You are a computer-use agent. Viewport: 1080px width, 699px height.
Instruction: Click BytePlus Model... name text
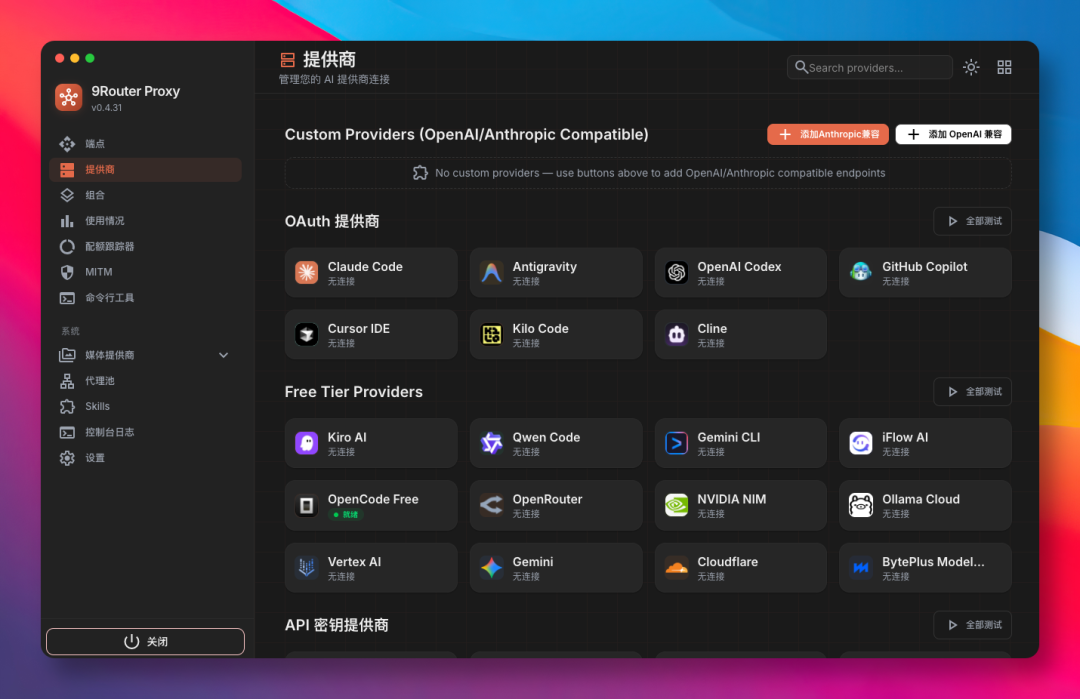tap(933, 562)
